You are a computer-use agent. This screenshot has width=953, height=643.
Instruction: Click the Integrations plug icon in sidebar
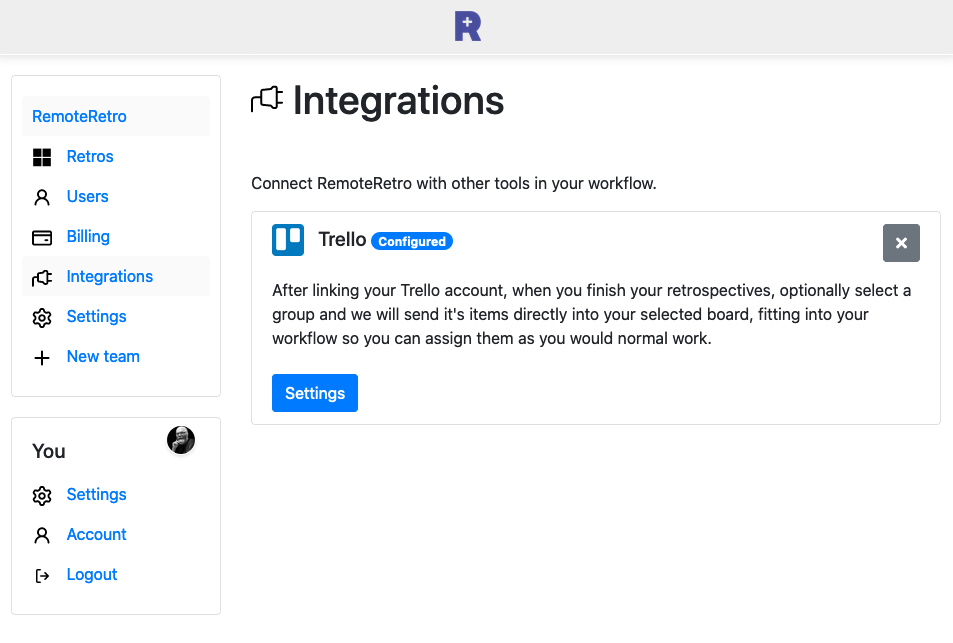[x=42, y=278]
